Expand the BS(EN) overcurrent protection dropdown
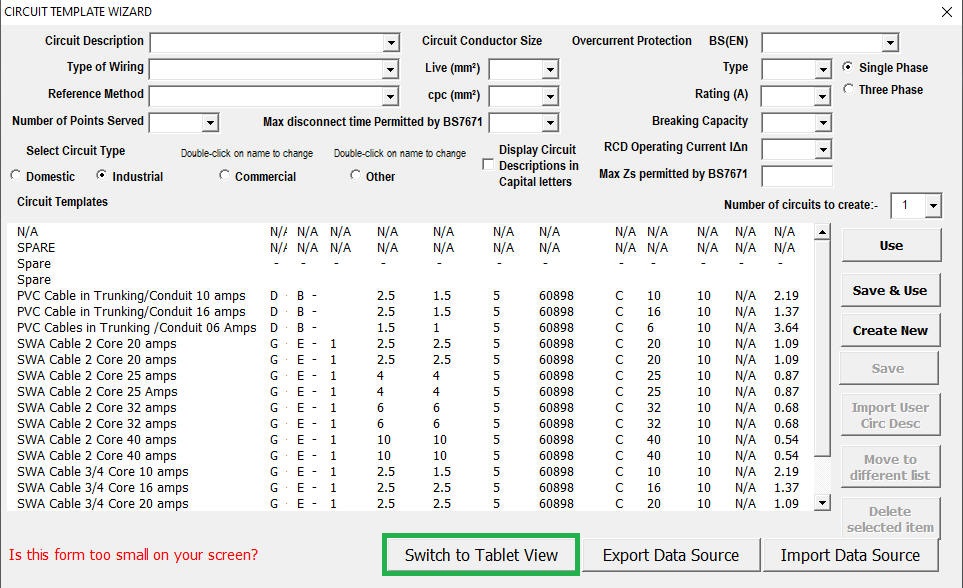963x588 pixels. pos(889,43)
